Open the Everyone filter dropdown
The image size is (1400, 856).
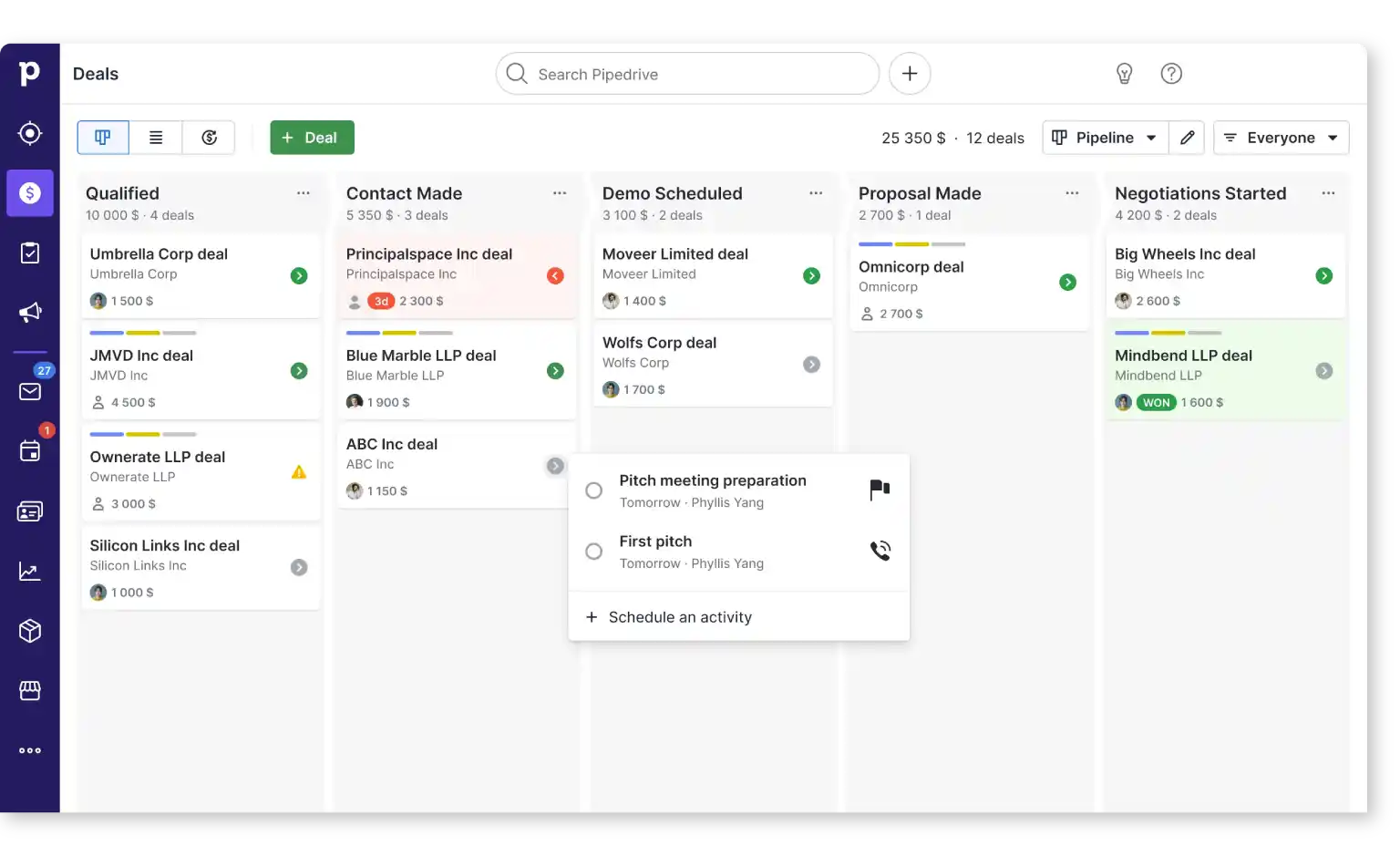[x=1281, y=137]
